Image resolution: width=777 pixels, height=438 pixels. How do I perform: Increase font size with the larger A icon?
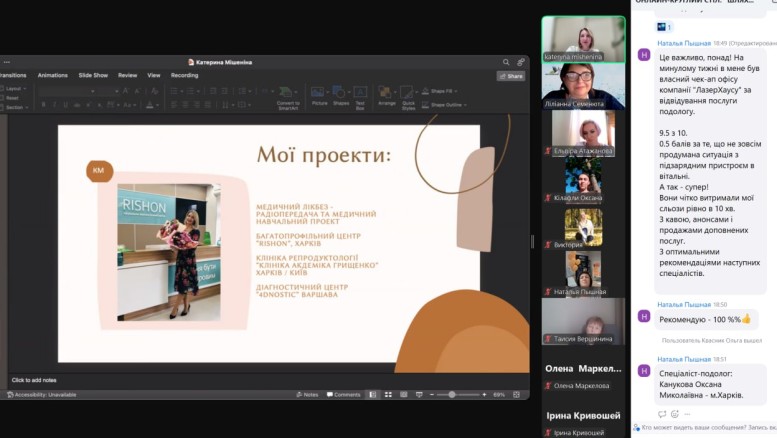pyautogui.click(x=126, y=91)
